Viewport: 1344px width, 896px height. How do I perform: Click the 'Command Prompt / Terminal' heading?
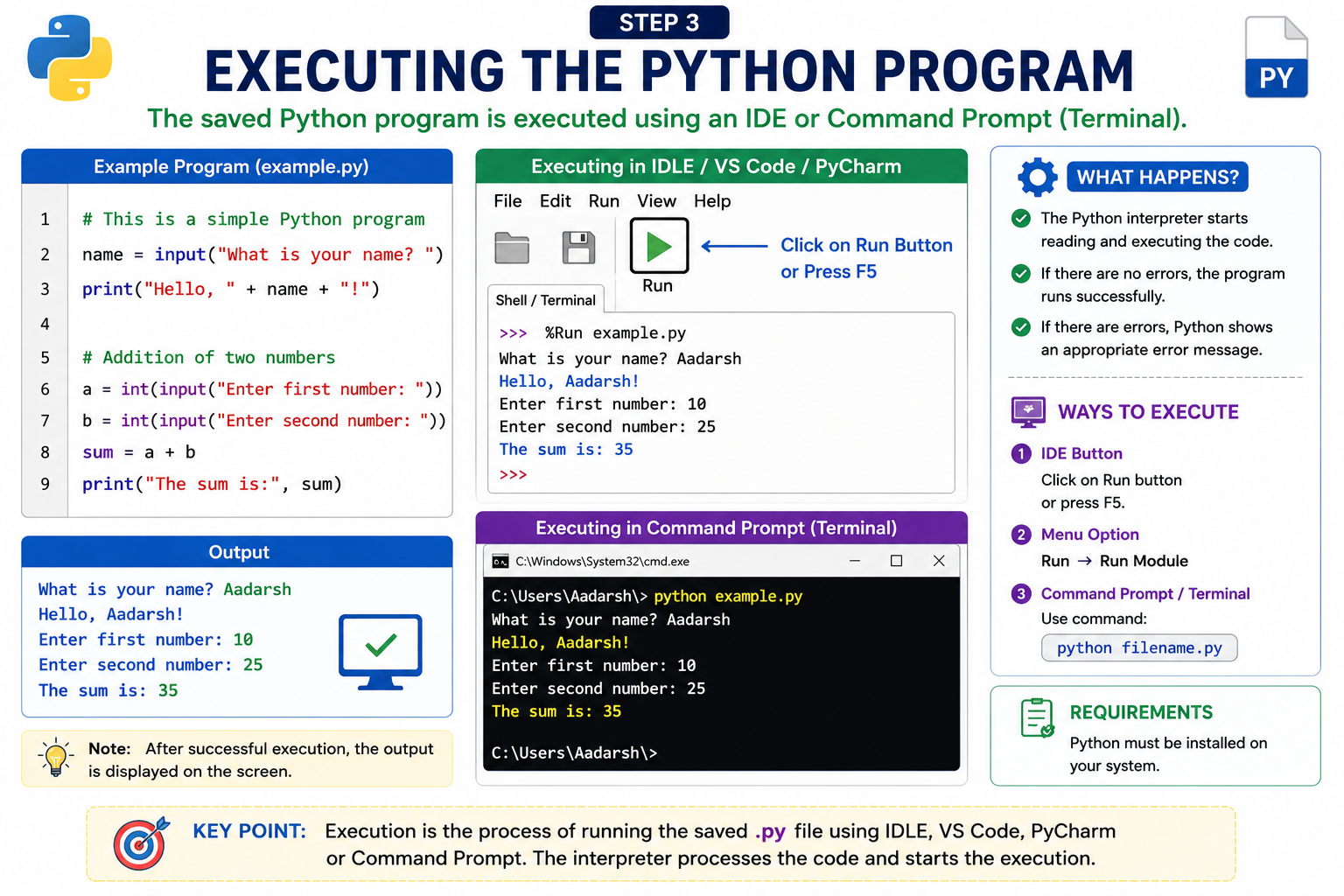1145,594
